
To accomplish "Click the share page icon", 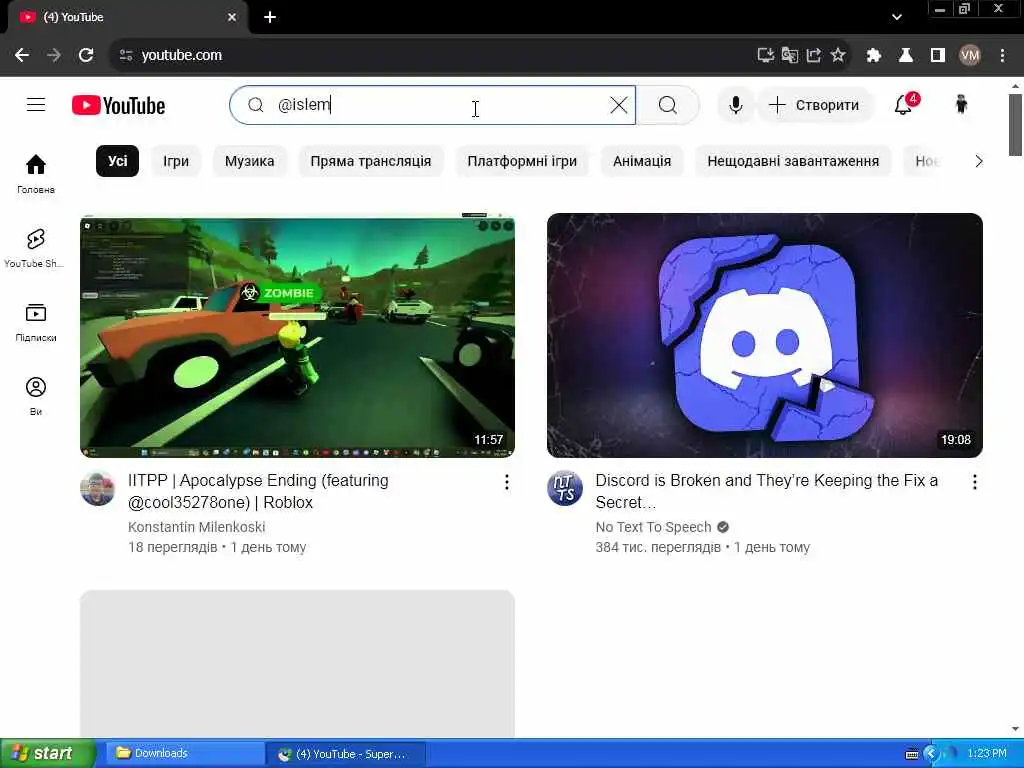I will 814,56.
